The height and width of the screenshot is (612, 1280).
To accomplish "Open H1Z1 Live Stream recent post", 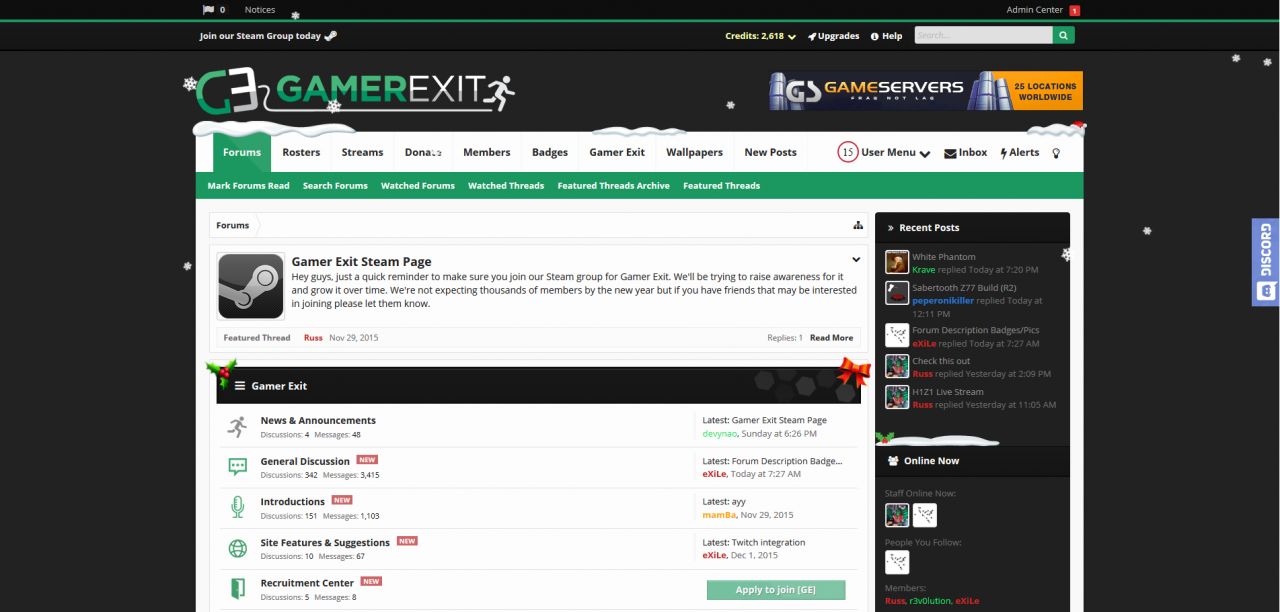I will point(947,392).
